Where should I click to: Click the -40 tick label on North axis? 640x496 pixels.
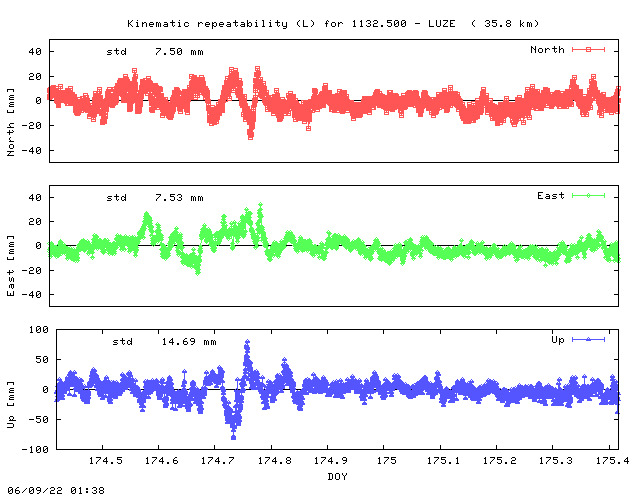31,151
